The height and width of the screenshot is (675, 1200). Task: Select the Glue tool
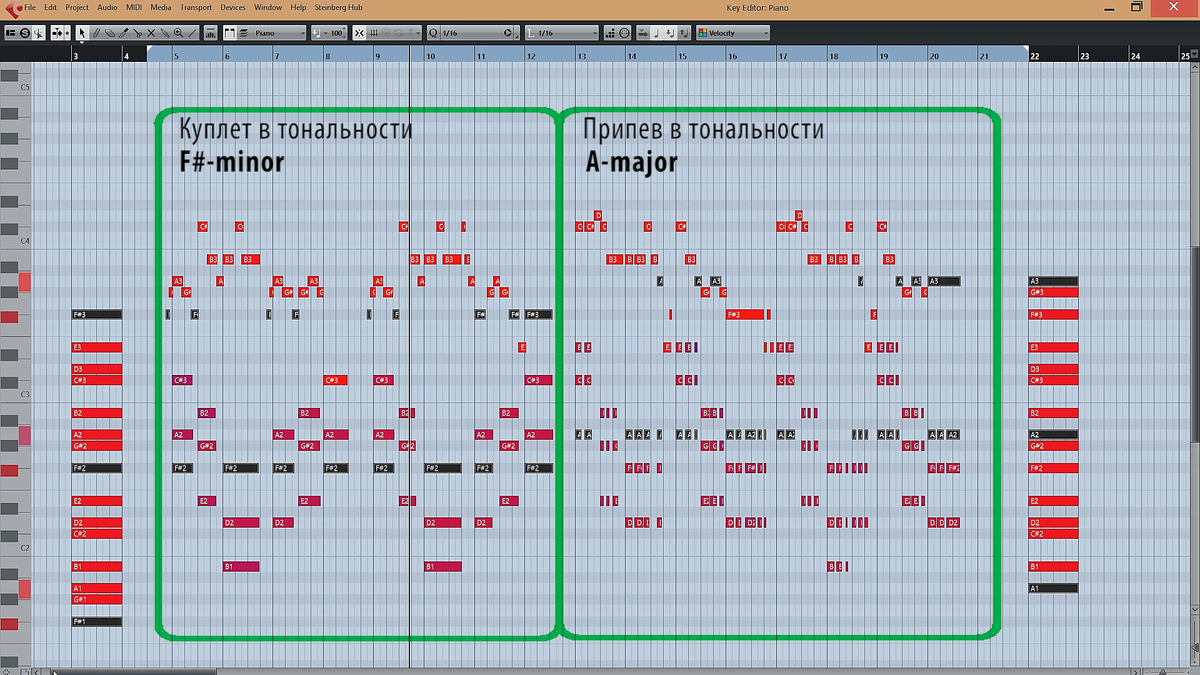coord(164,33)
